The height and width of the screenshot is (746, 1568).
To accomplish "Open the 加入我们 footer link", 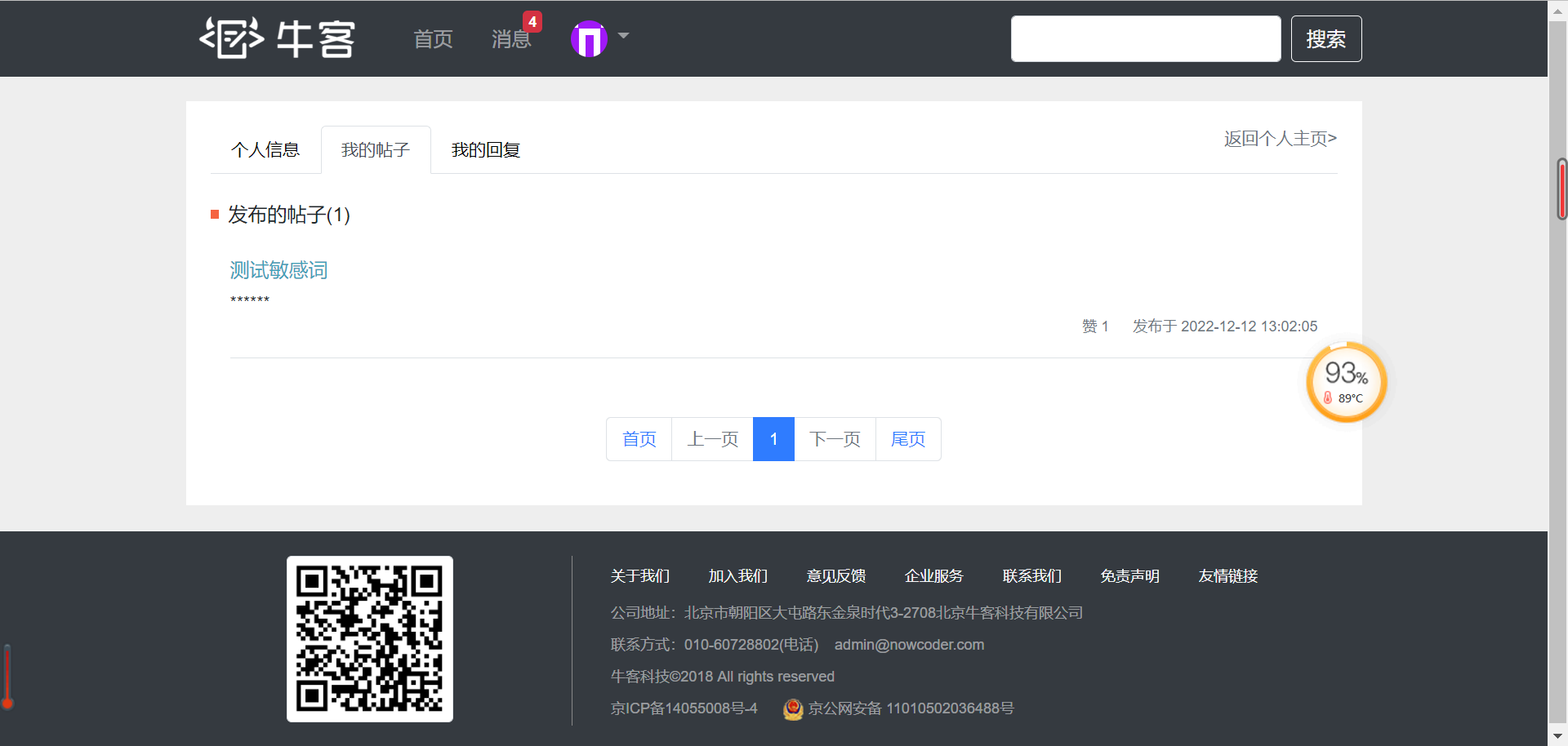I will (x=738, y=576).
